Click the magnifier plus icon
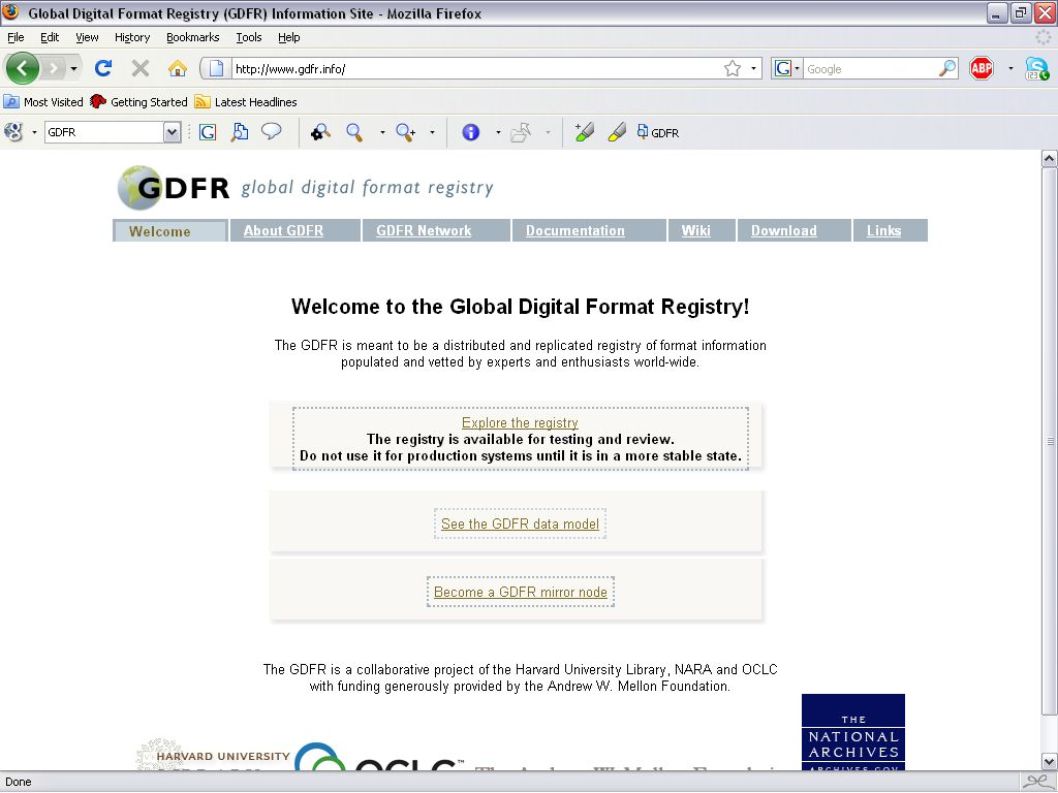Screen dimensions: 1058x793 (406, 132)
